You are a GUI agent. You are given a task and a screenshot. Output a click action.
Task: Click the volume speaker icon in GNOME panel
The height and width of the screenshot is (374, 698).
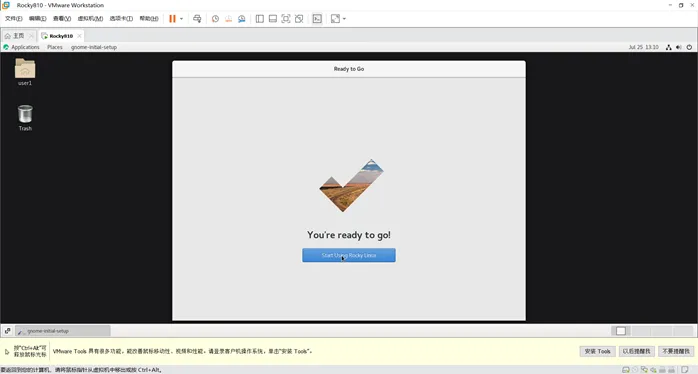point(678,47)
